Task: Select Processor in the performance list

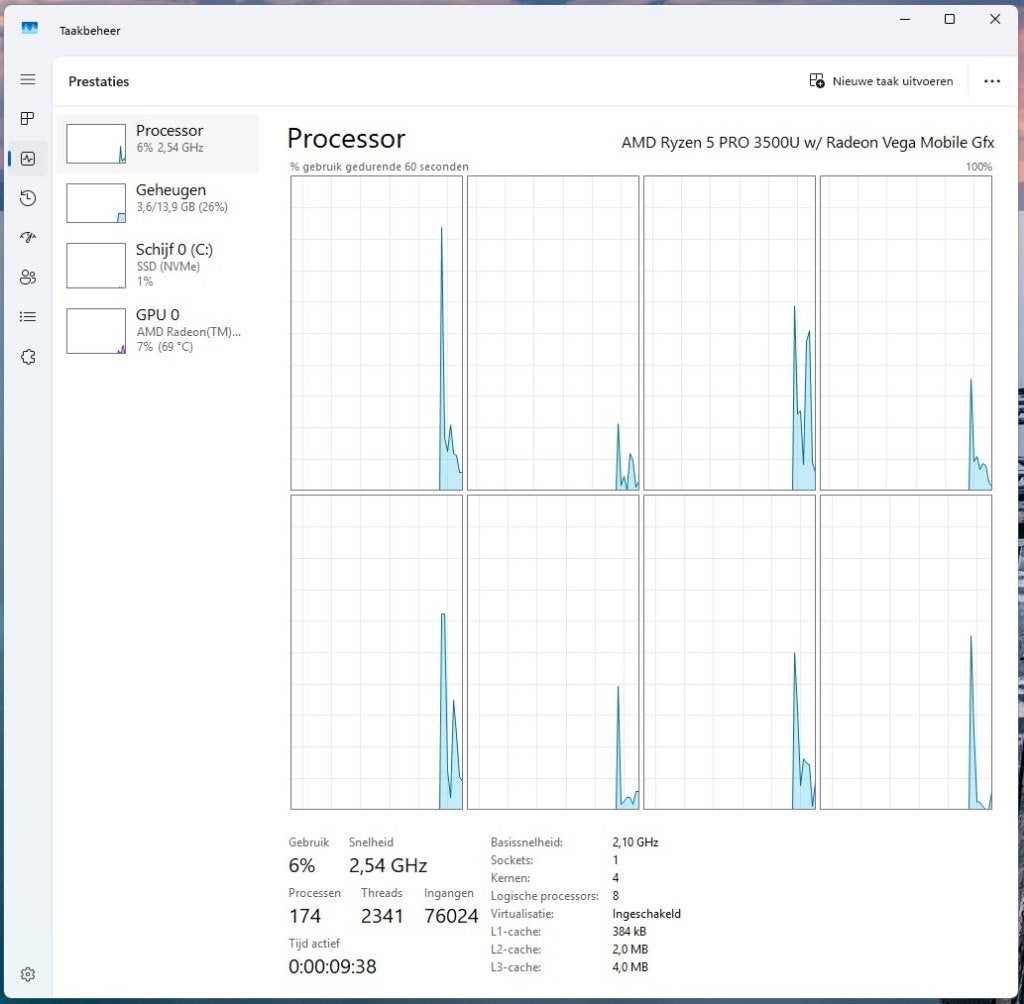Action: (158, 144)
